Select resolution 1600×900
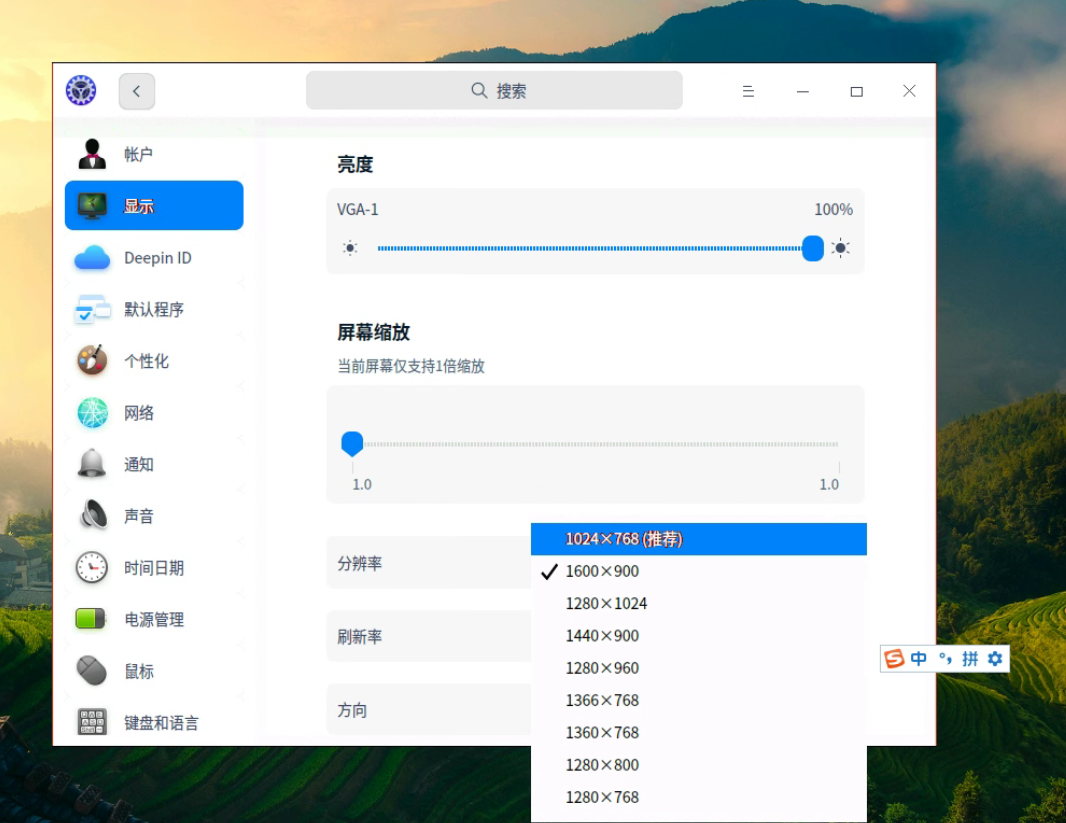Image resolution: width=1066 pixels, height=823 pixels. (x=699, y=571)
